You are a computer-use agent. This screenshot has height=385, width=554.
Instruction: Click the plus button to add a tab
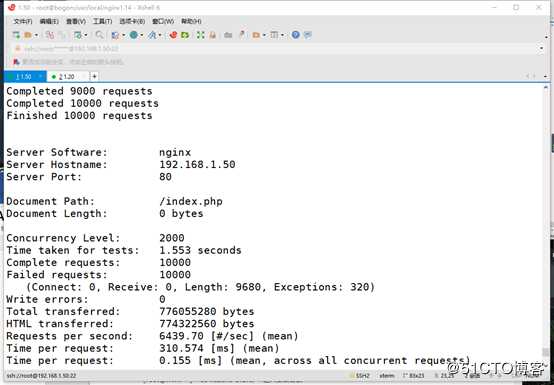[94, 76]
